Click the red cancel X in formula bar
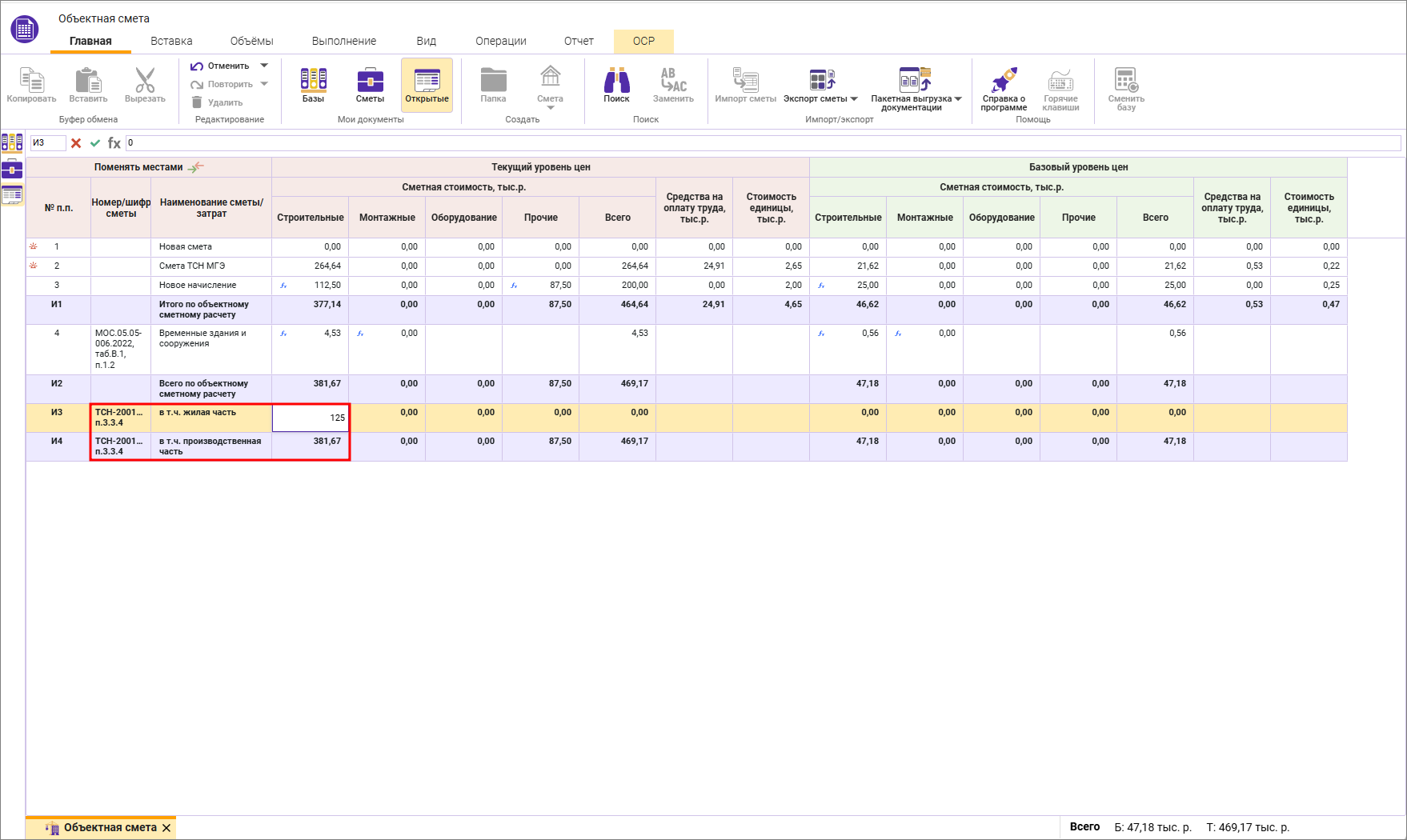Screen dimensions: 1407x840 click(x=76, y=143)
